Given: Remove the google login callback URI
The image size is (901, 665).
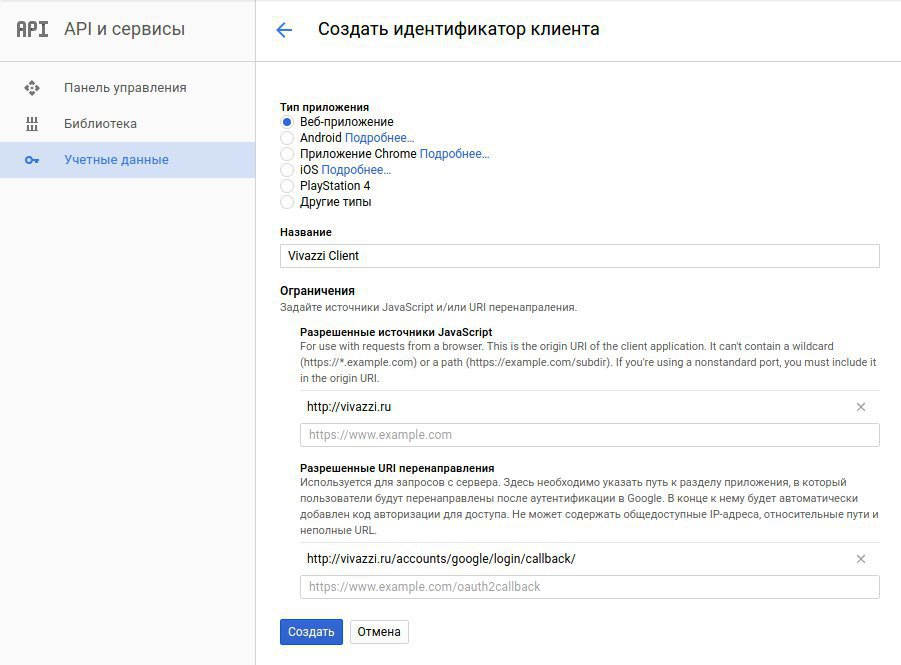Looking at the screenshot, I should click(x=861, y=559).
